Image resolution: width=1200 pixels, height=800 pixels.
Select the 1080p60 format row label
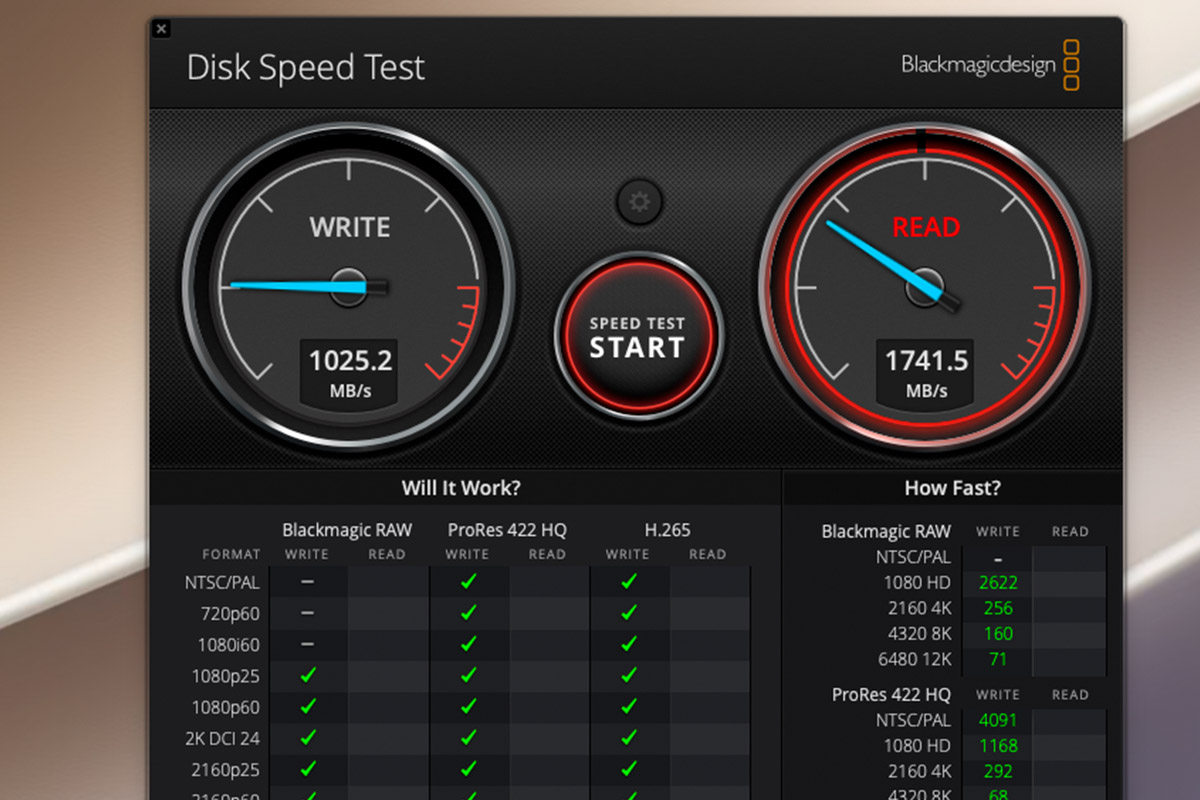pyautogui.click(x=225, y=707)
